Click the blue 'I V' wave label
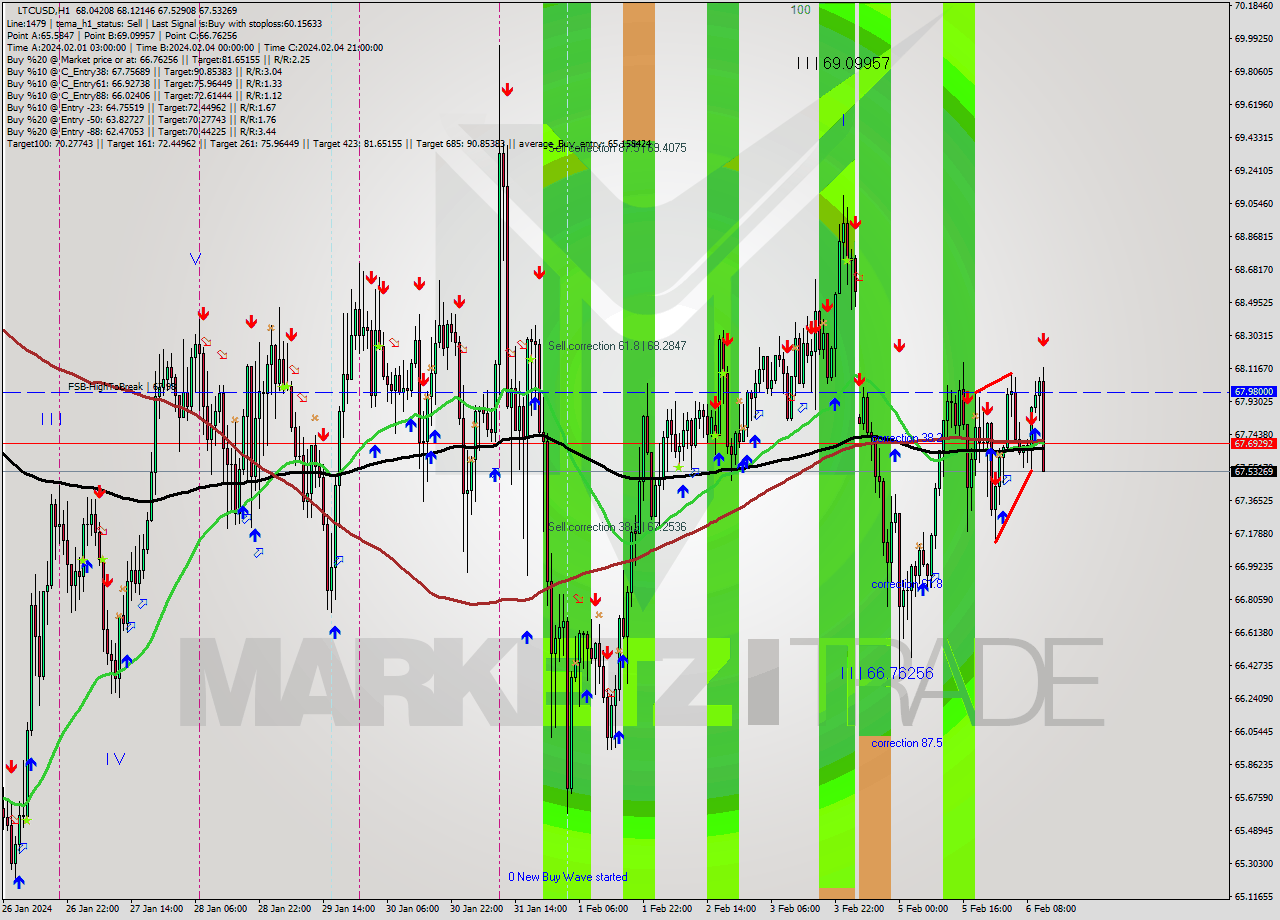The image size is (1280, 920). coord(115,759)
